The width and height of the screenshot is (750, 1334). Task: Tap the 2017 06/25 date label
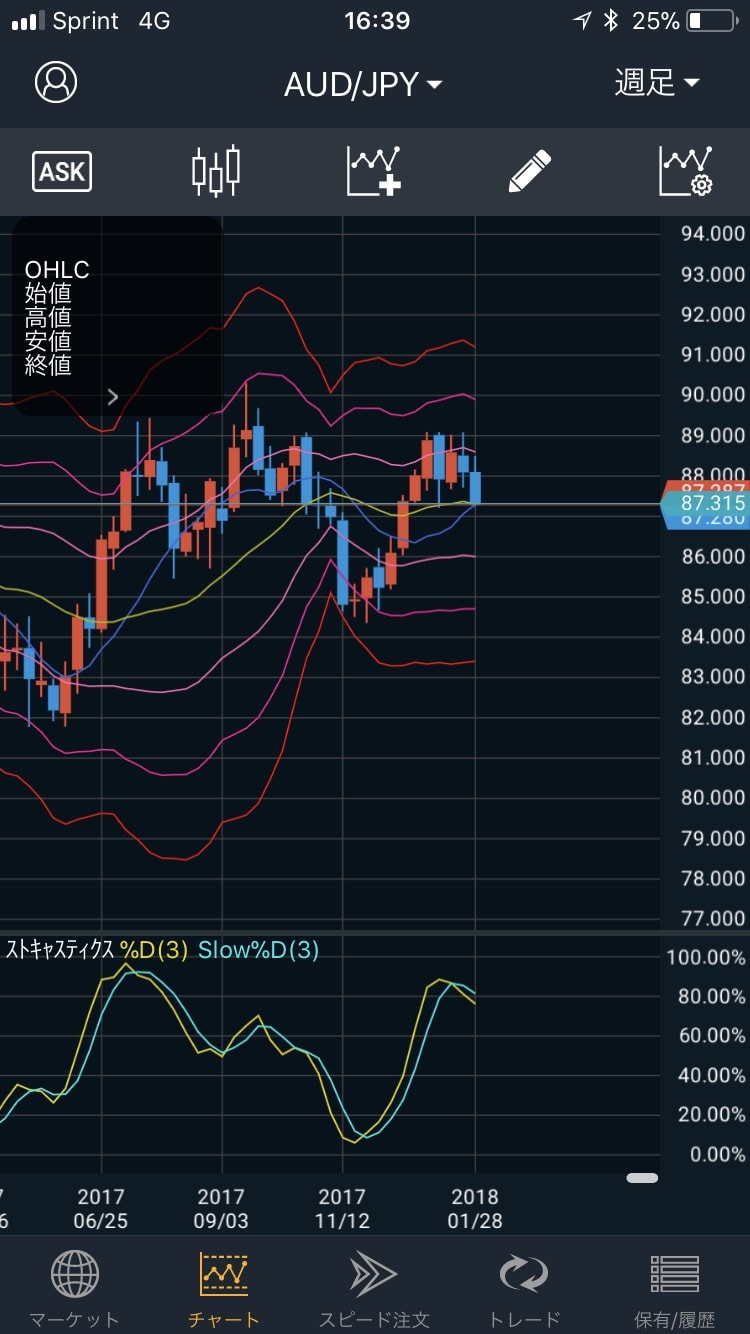(x=101, y=1209)
